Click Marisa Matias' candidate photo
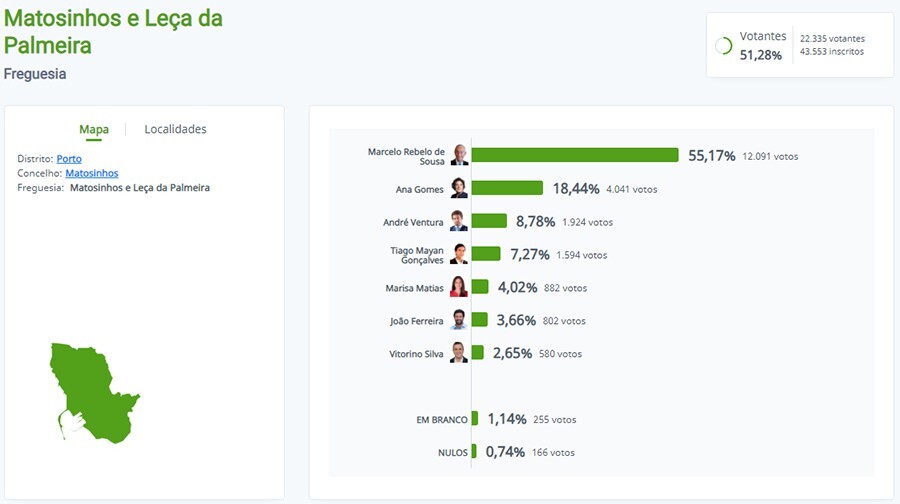900x504 pixels. [459, 287]
